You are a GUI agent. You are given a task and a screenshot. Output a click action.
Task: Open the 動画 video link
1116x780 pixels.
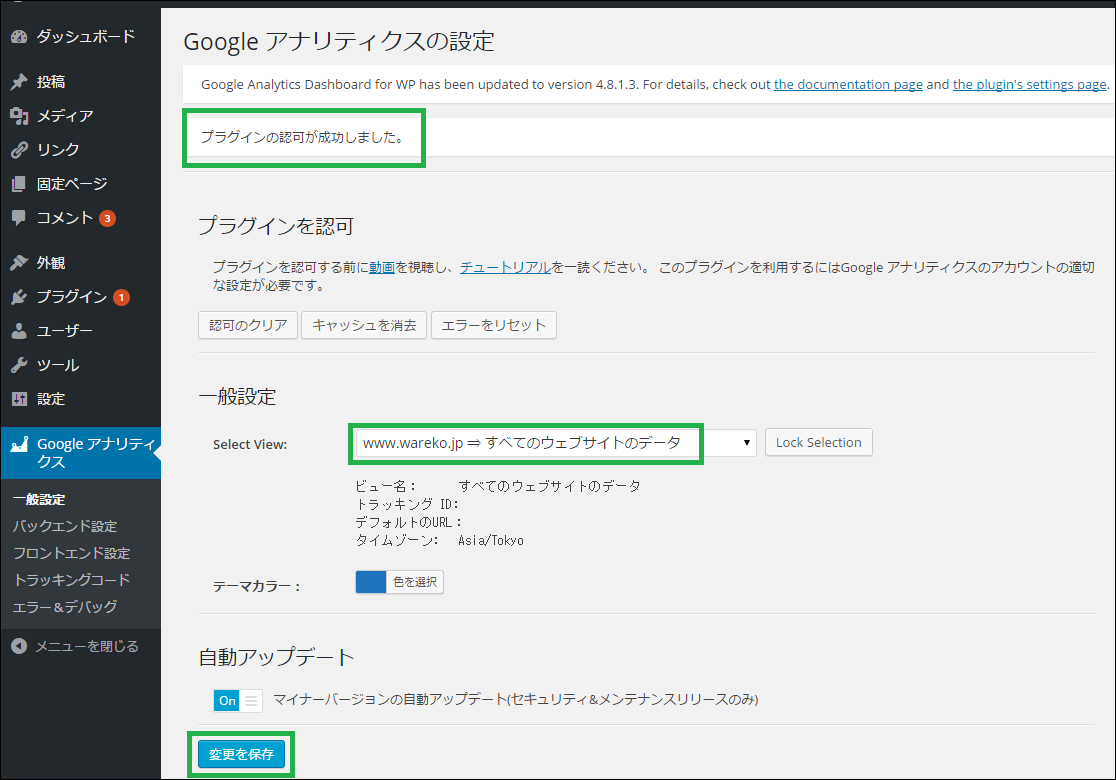click(x=381, y=268)
